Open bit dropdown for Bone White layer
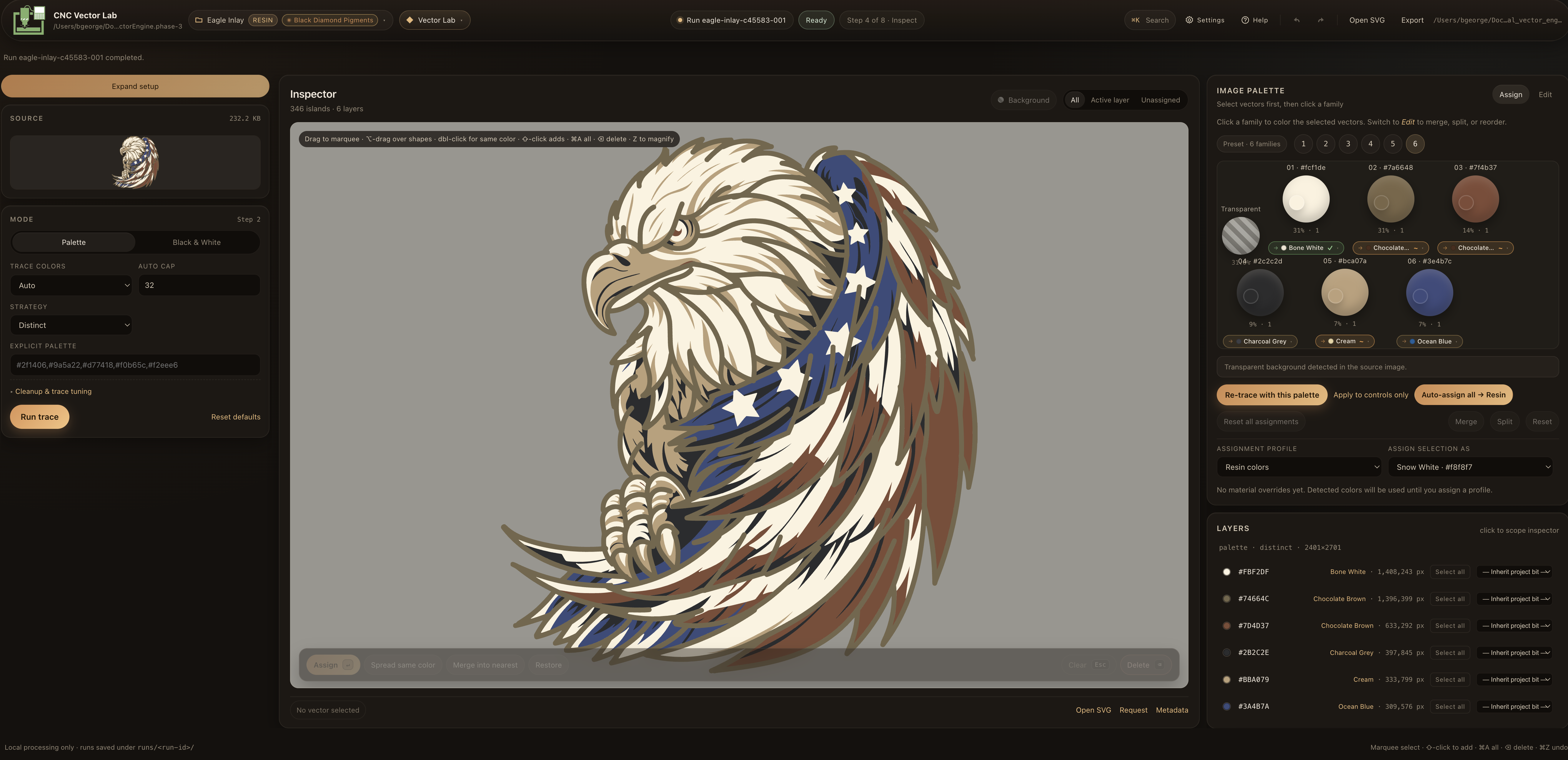1568x760 pixels. coord(1514,572)
